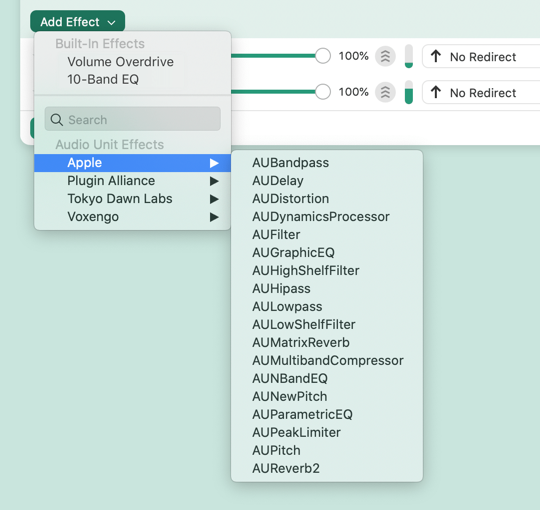Open the Add Effect dropdown

point(77,22)
